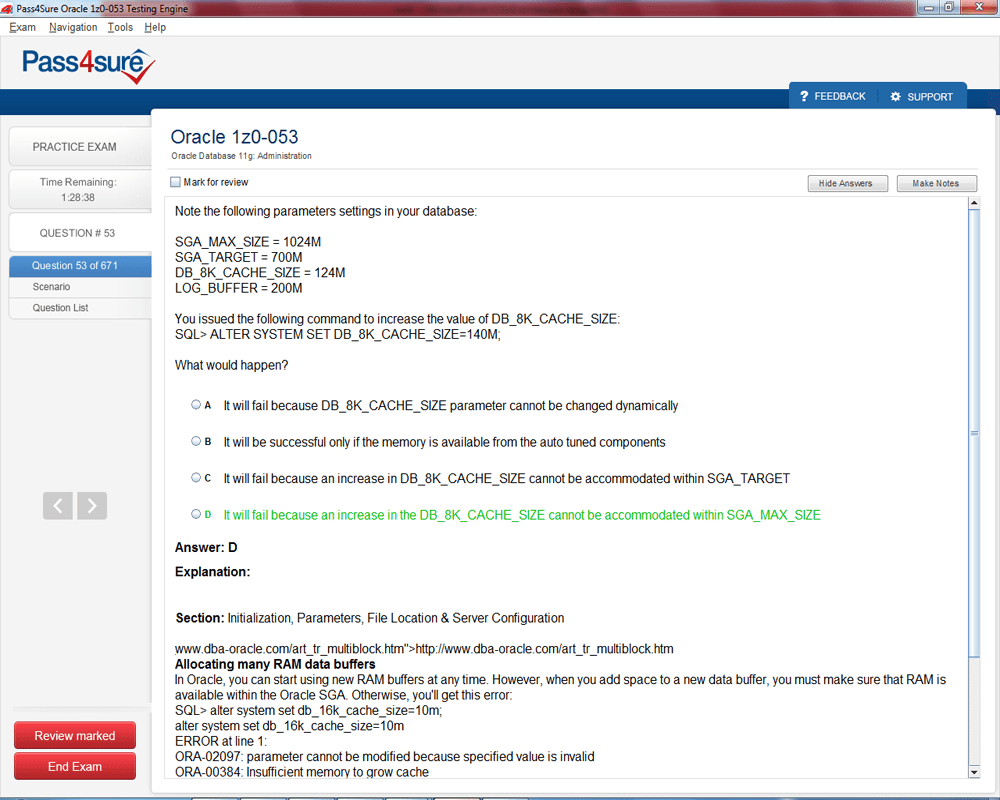Check Mark for review checkbox

pyautogui.click(x=175, y=182)
